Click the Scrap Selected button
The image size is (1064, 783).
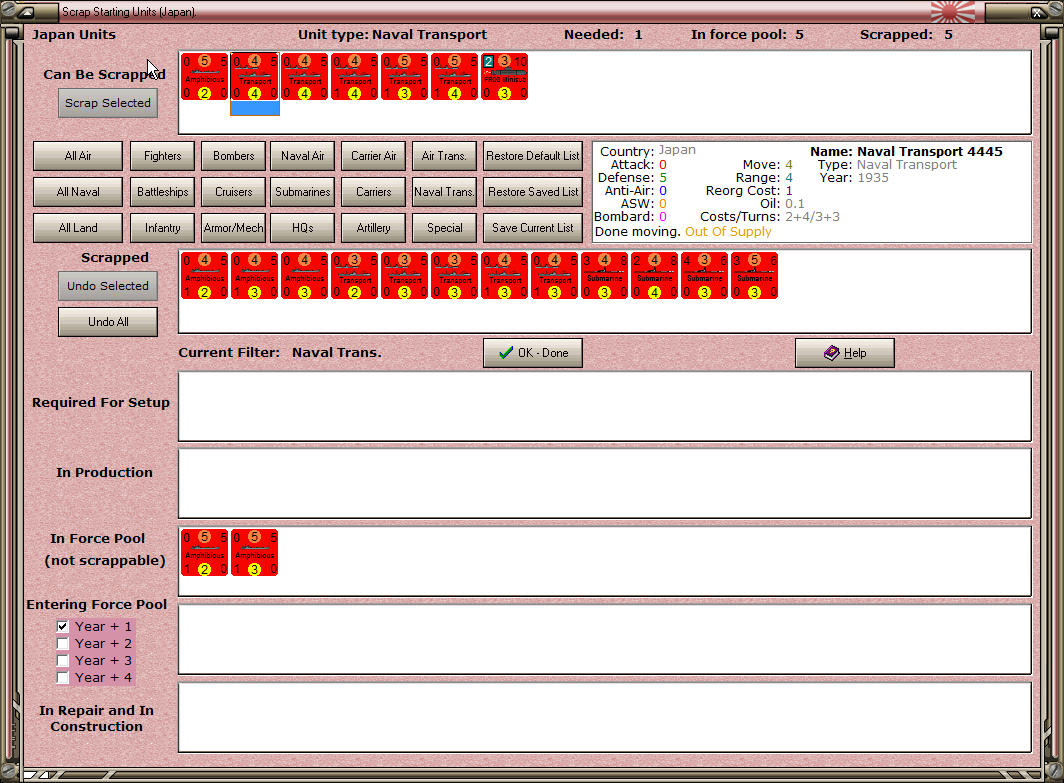tap(108, 103)
